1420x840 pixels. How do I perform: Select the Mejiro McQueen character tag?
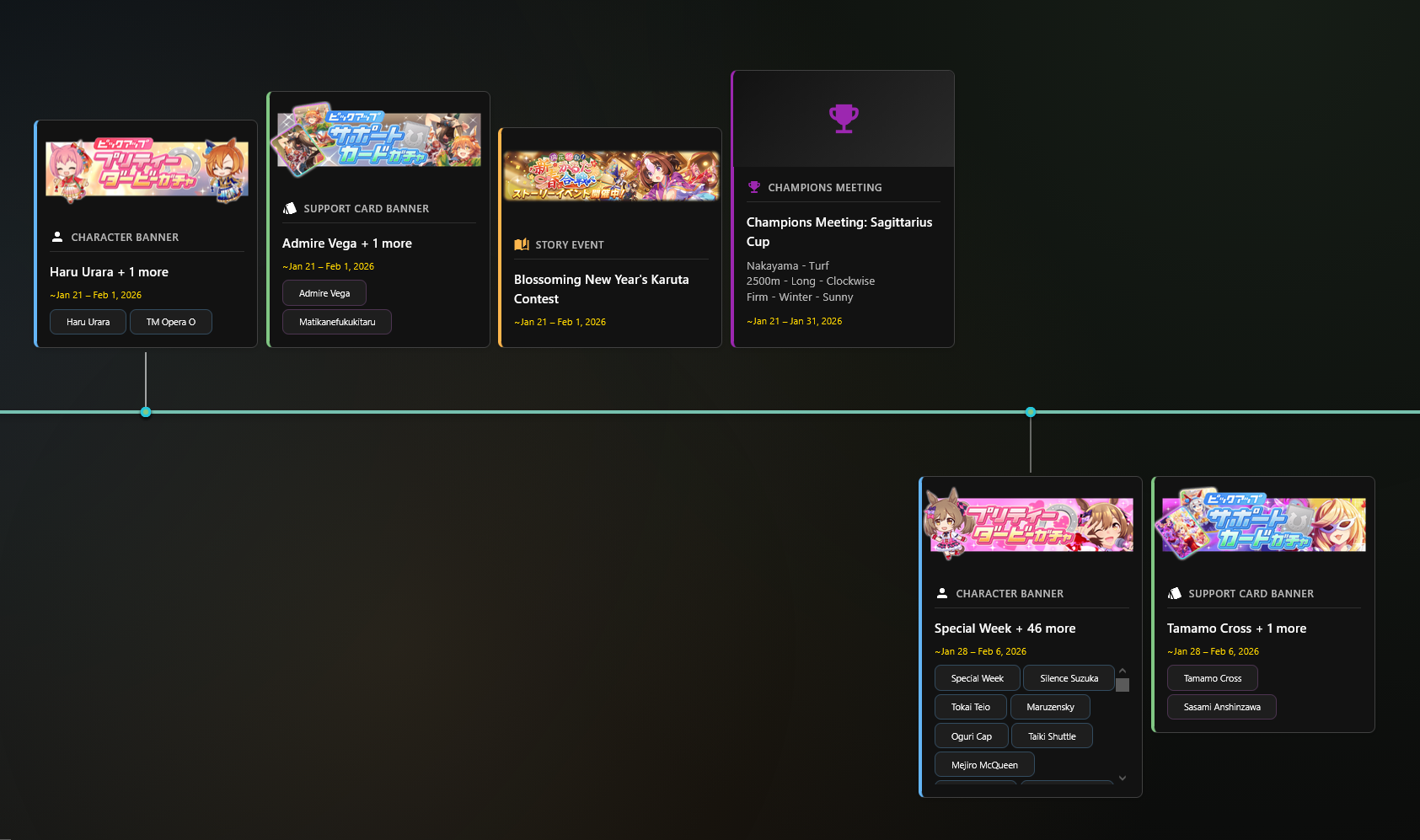tap(985, 765)
